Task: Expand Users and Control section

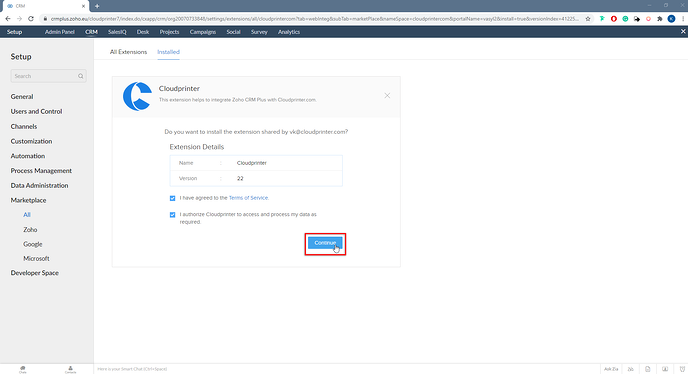Action: (36, 111)
